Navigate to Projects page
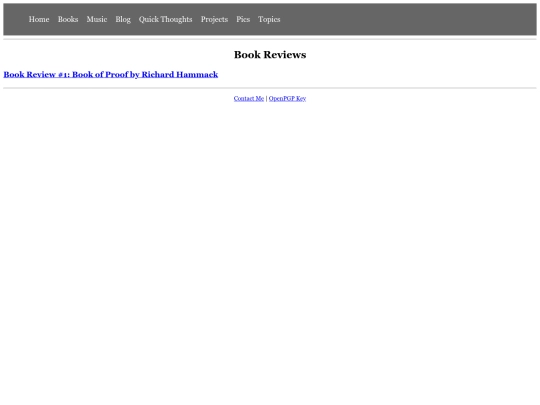Screen dimensions: 540x405 click(214, 20)
